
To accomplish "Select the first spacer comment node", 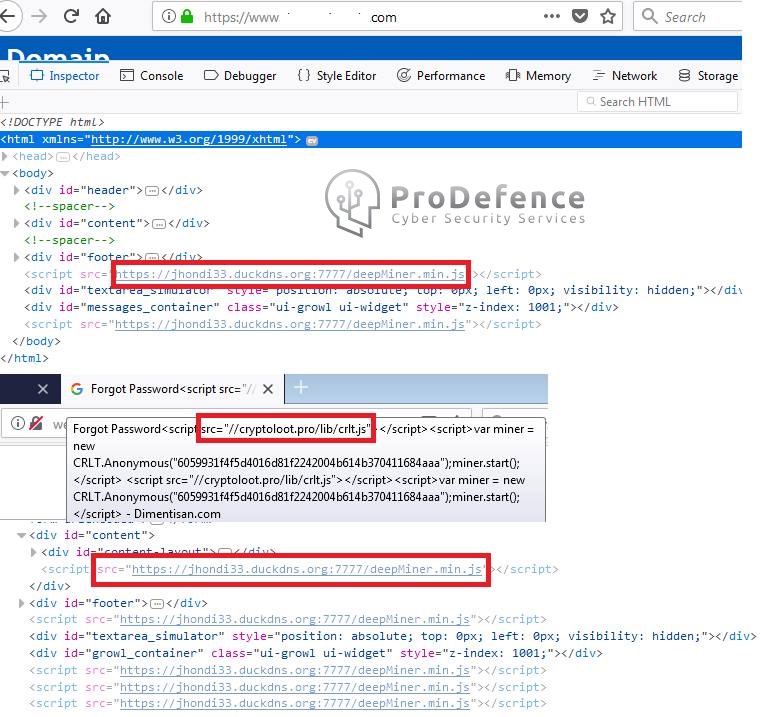I will coord(70,206).
